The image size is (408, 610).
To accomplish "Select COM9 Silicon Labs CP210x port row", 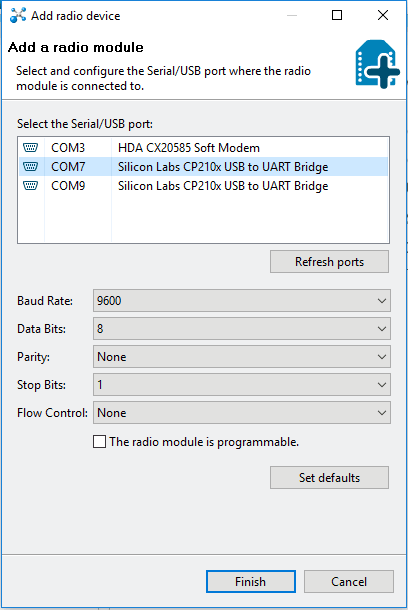I will (x=203, y=186).
